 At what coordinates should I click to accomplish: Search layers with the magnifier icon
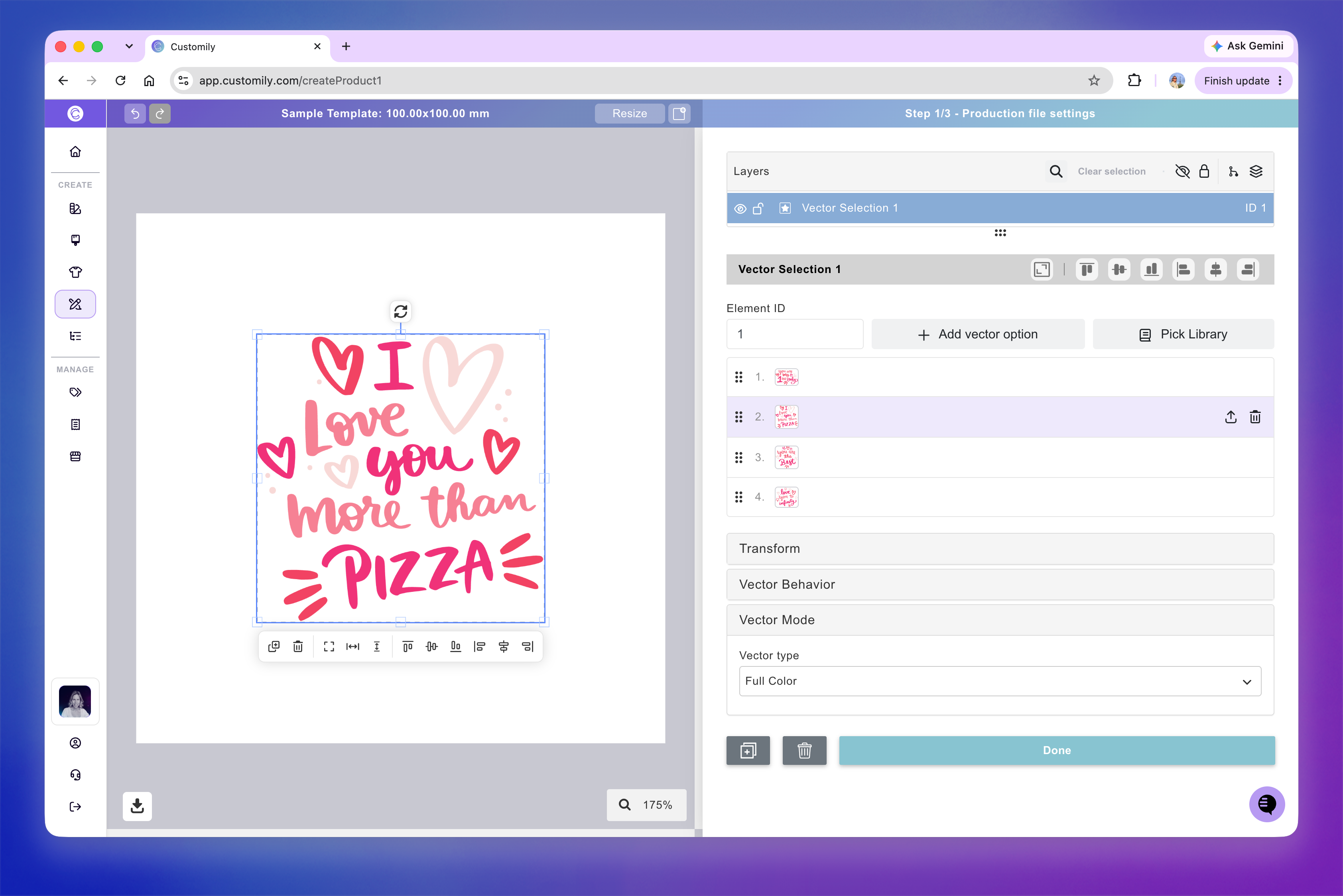pos(1055,171)
